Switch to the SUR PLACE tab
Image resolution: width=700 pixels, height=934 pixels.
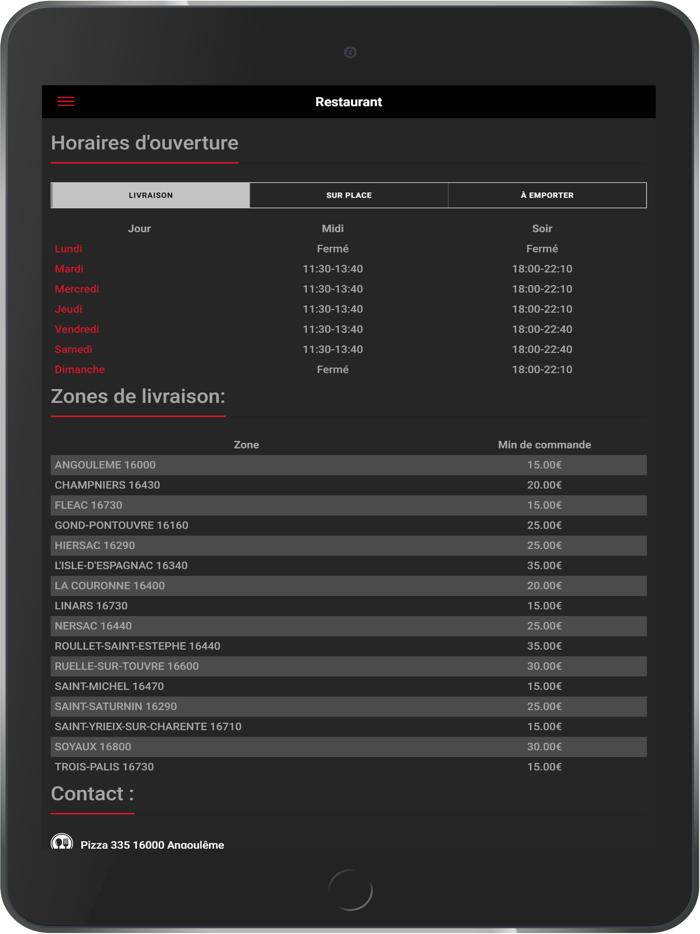[x=349, y=195]
